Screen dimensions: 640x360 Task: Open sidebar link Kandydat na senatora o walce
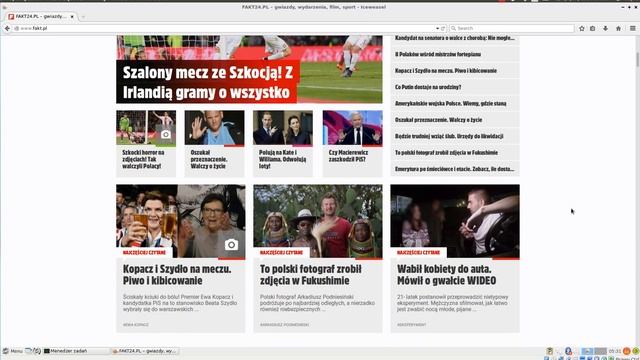(455, 38)
